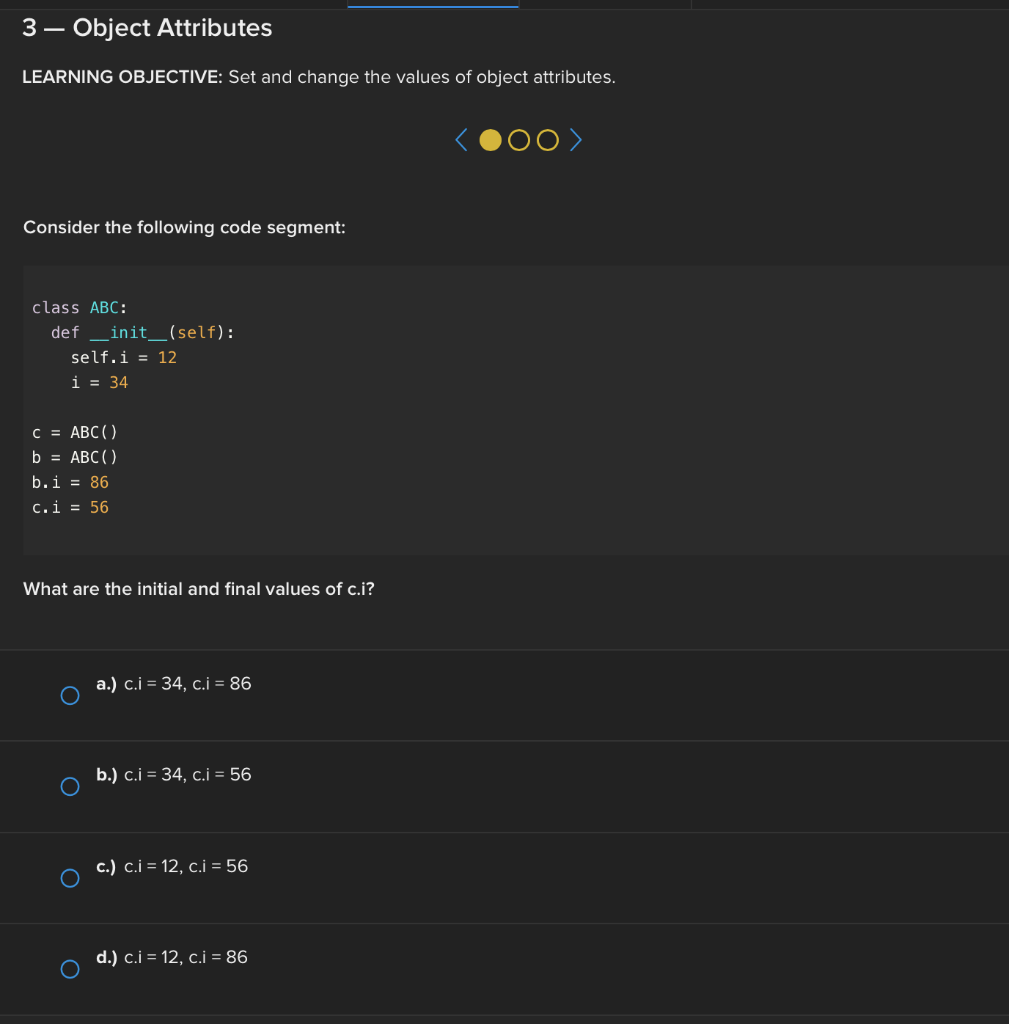
Task: Jump to the second question dot
Action: coord(518,140)
